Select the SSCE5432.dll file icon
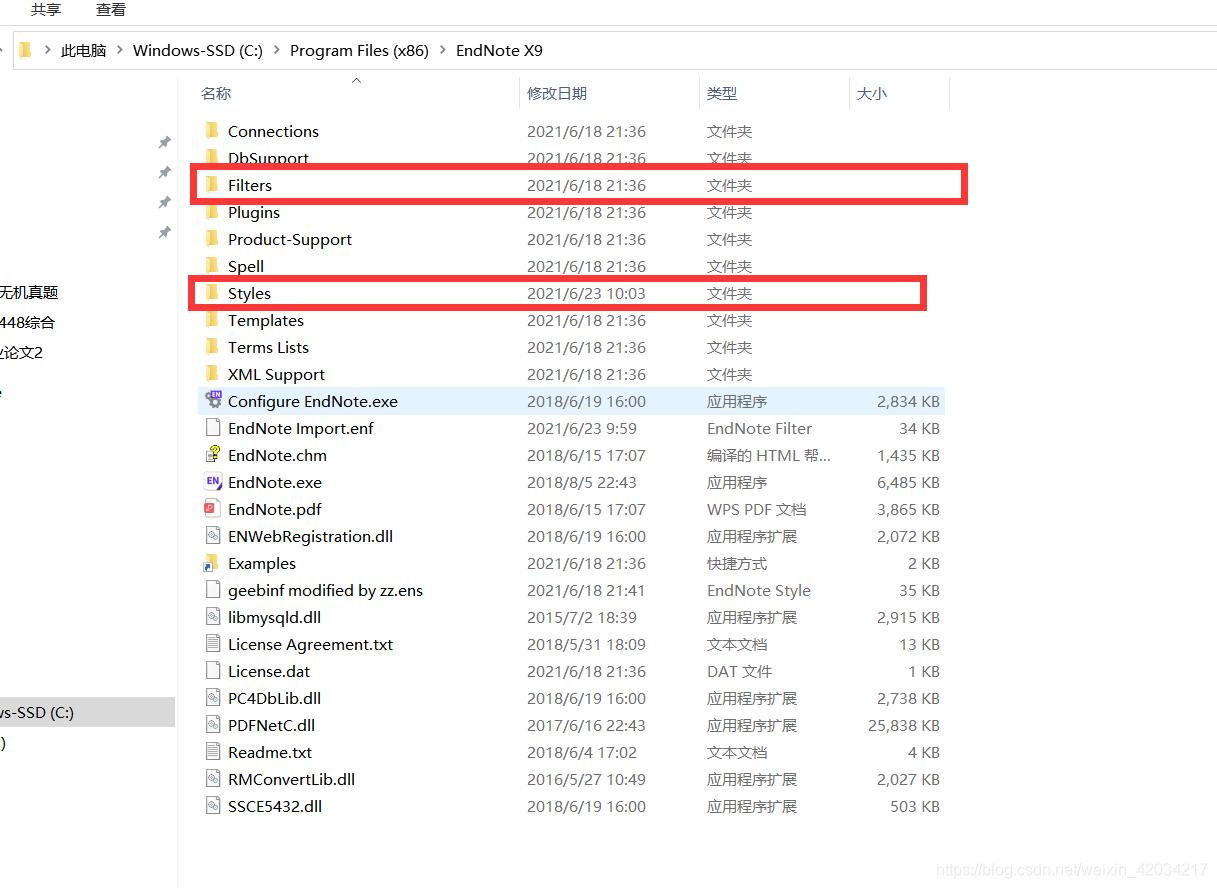The width and height of the screenshot is (1217, 888). 212,806
